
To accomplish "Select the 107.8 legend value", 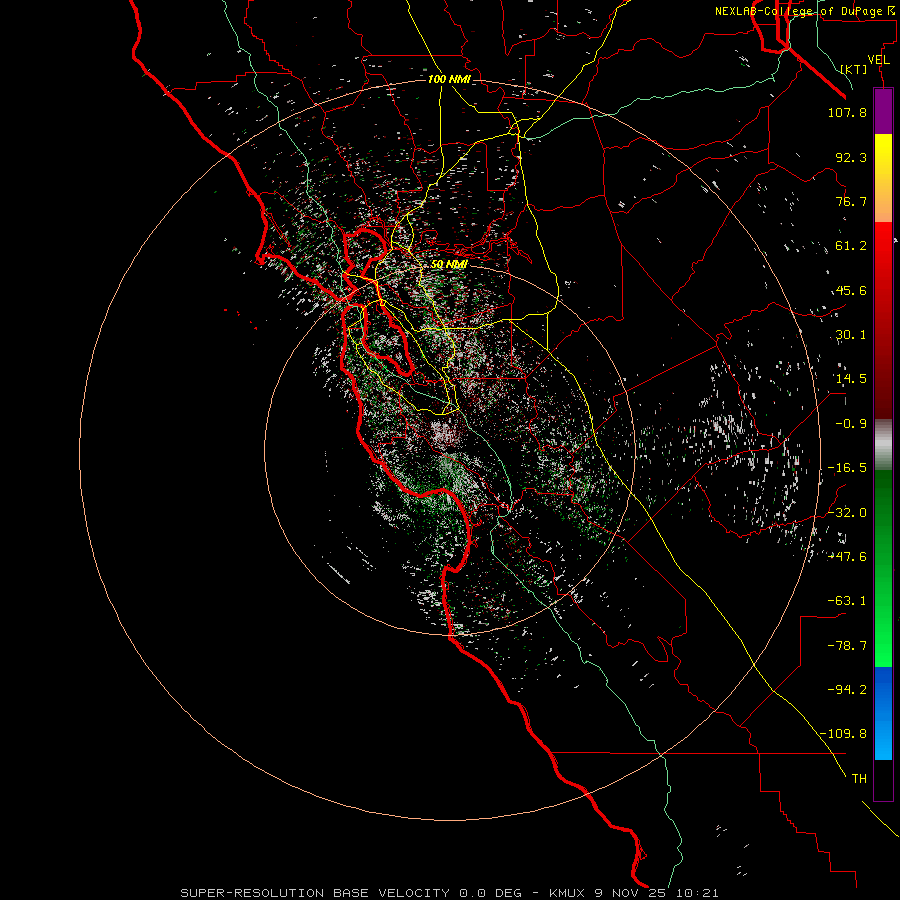I will click(847, 112).
